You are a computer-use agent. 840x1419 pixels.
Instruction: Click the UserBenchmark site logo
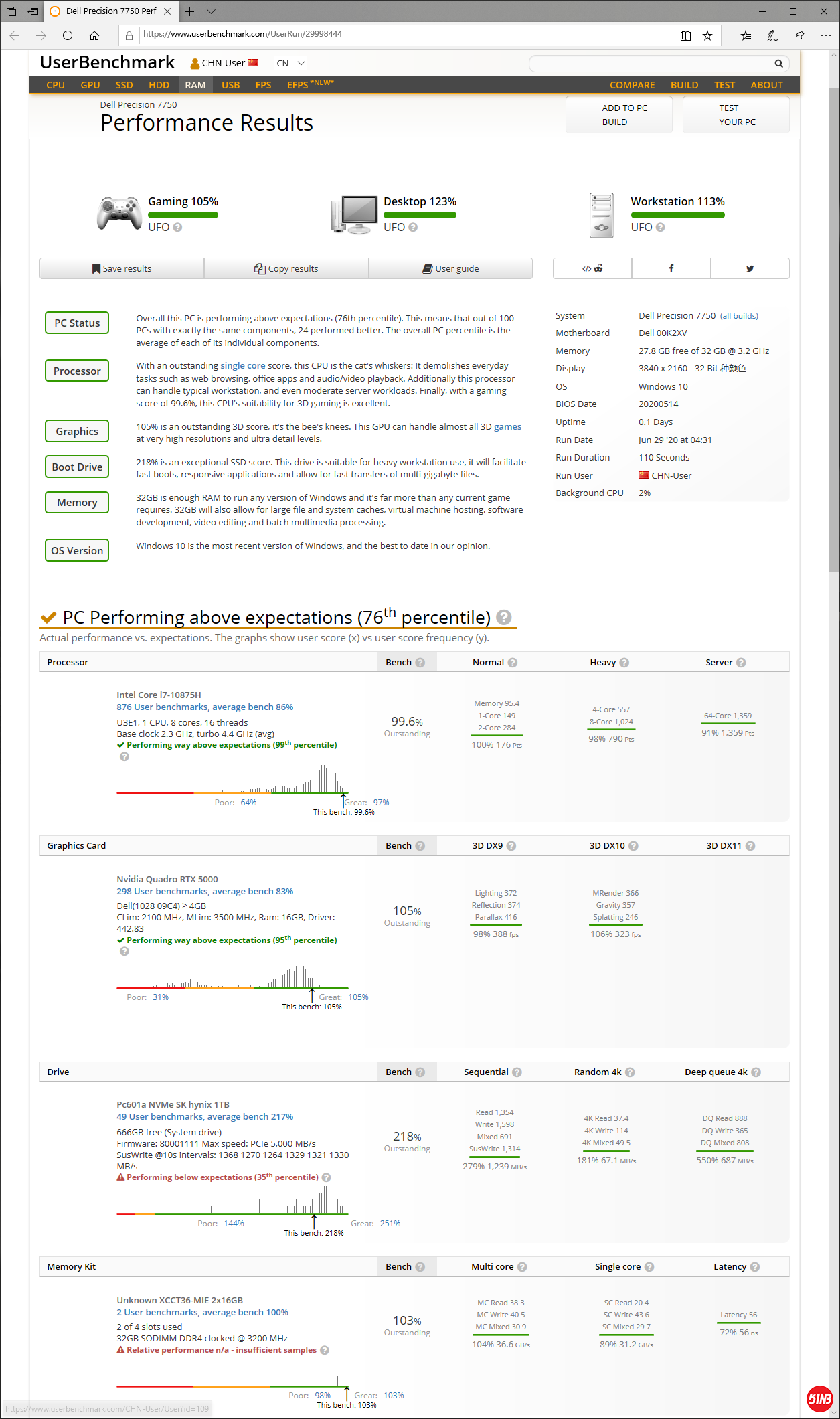107,62
